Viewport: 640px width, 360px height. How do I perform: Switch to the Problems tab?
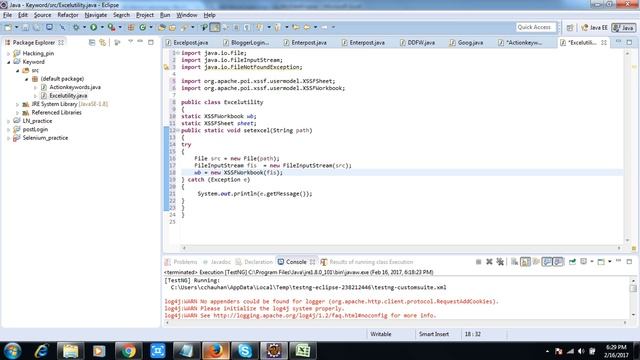coord(181,262)
